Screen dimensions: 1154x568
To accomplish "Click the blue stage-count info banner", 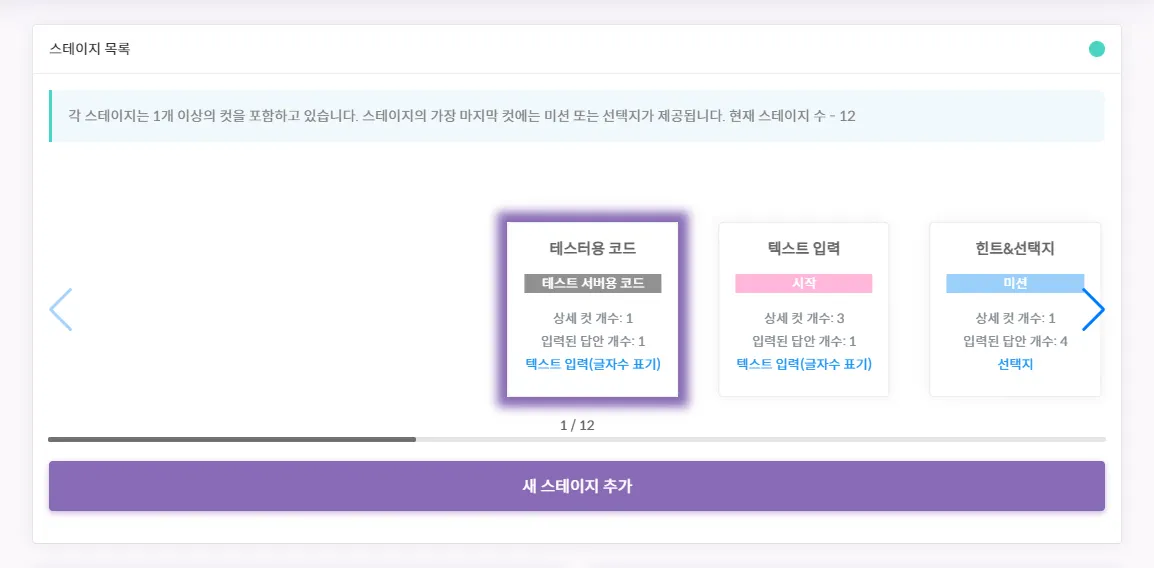I will point(576,116).
